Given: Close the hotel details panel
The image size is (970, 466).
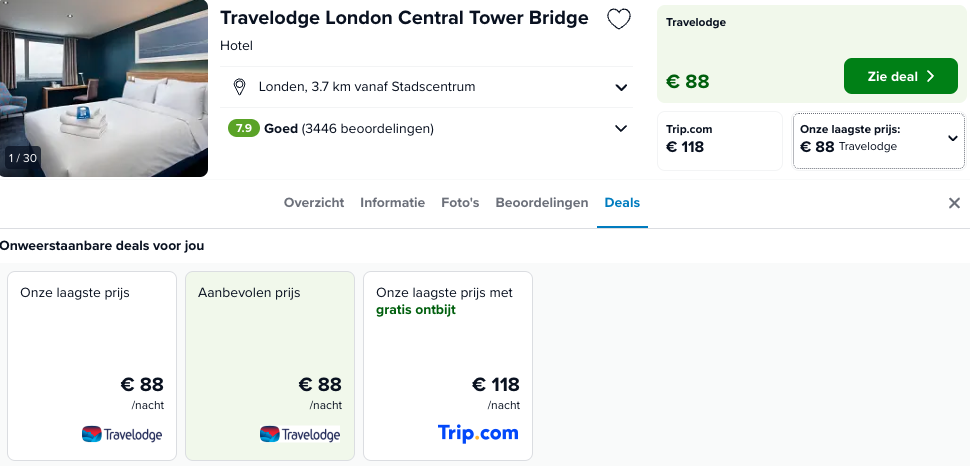Looking at the screenshot, I should 955,203.
